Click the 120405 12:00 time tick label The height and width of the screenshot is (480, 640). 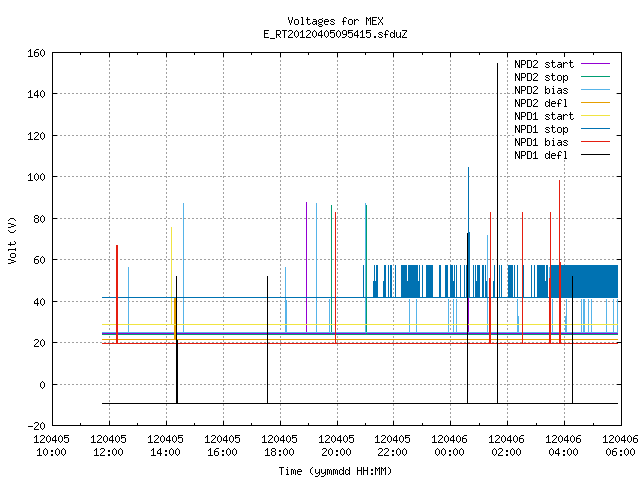point(109,446)
